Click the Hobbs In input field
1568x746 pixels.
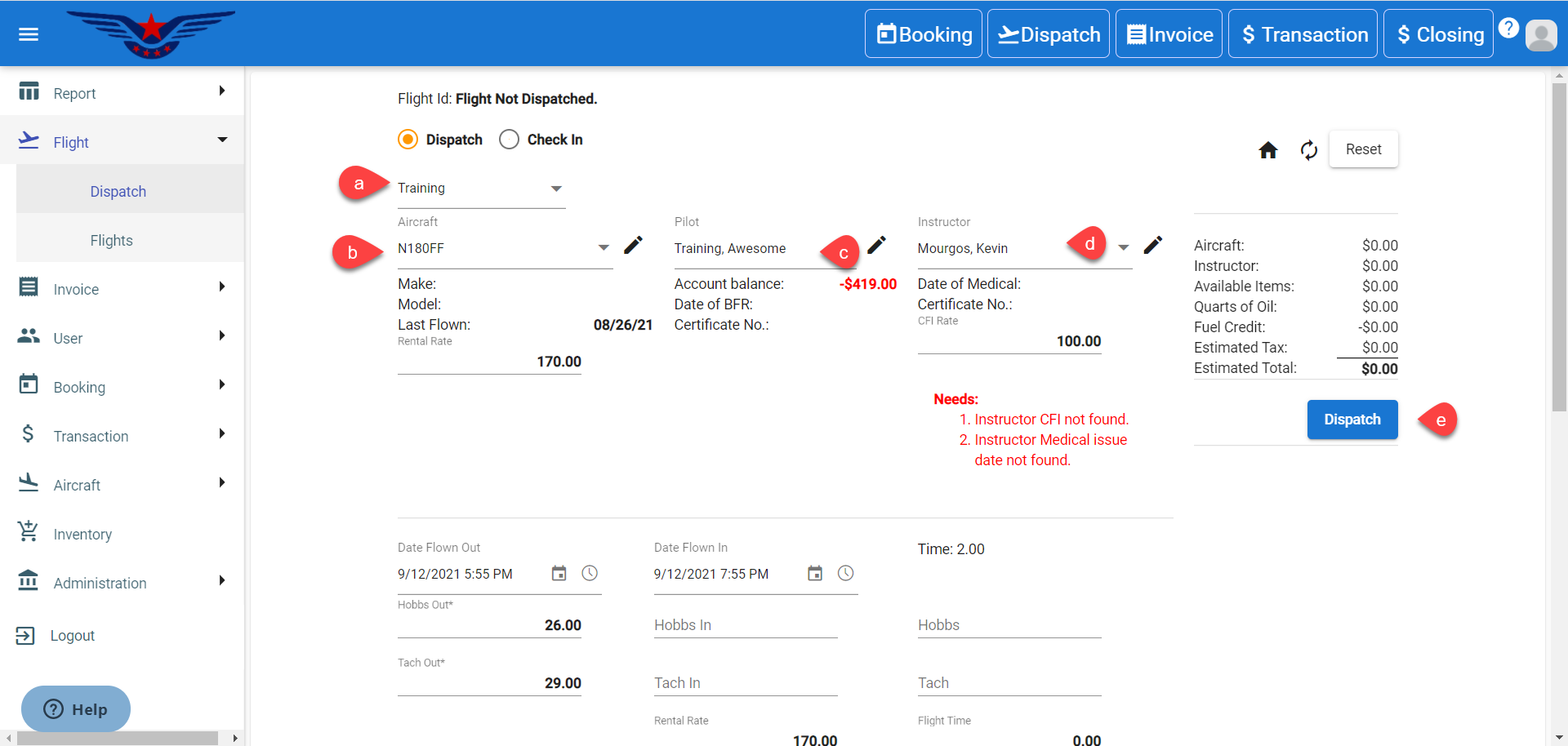(745, 625)
